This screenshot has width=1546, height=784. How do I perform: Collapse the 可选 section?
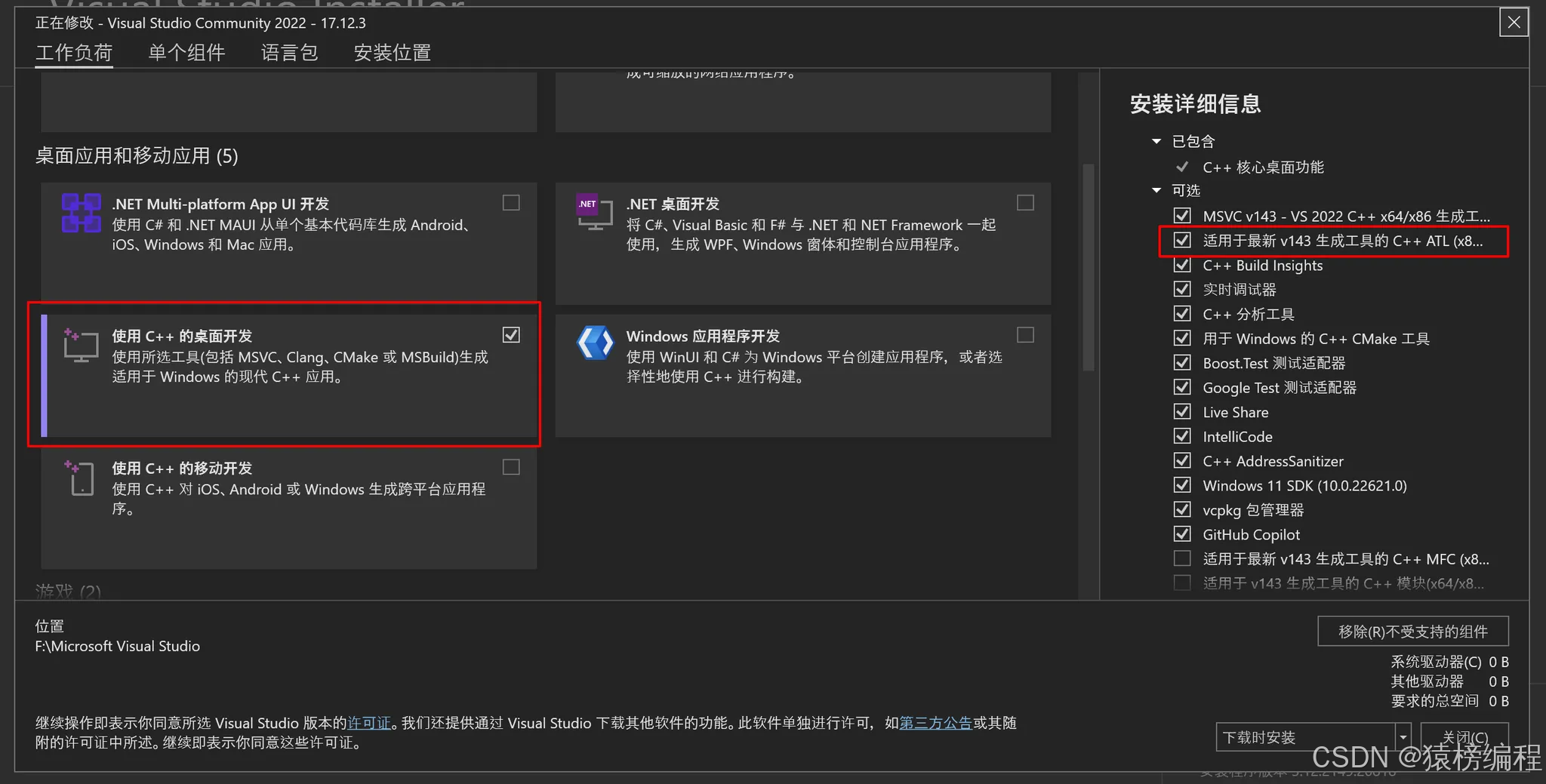(1156, 190)
